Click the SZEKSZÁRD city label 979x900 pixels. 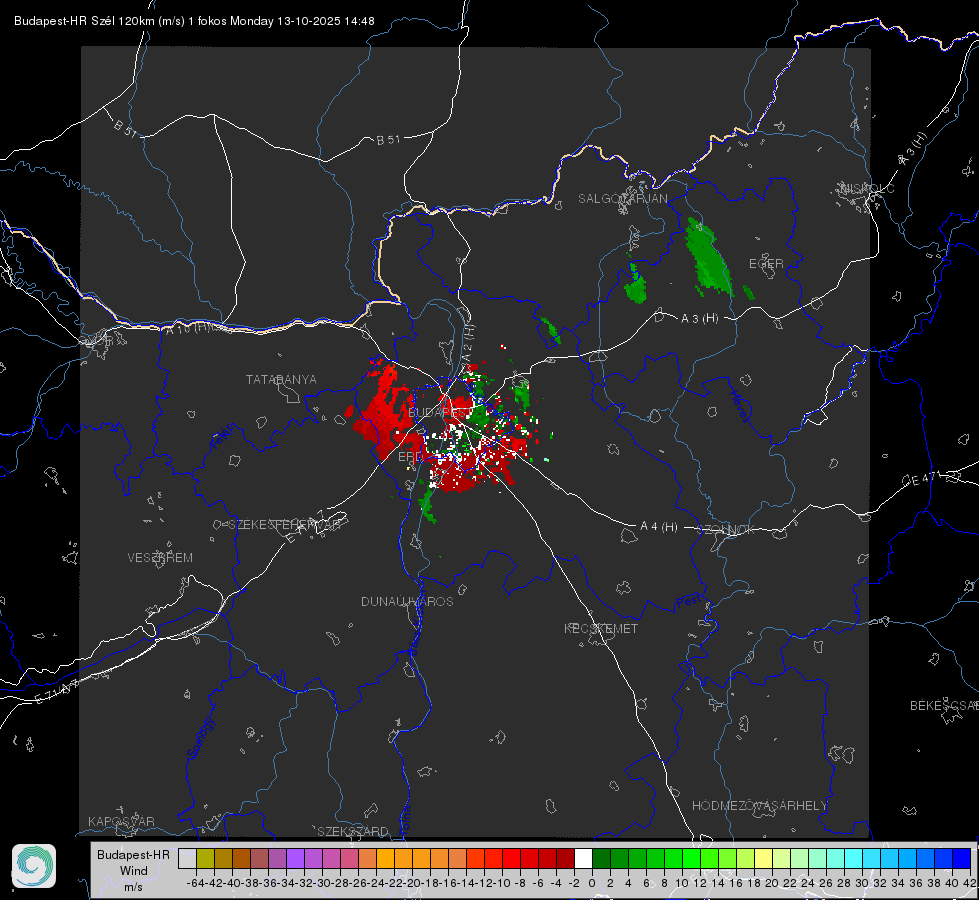tap(353, 831)
